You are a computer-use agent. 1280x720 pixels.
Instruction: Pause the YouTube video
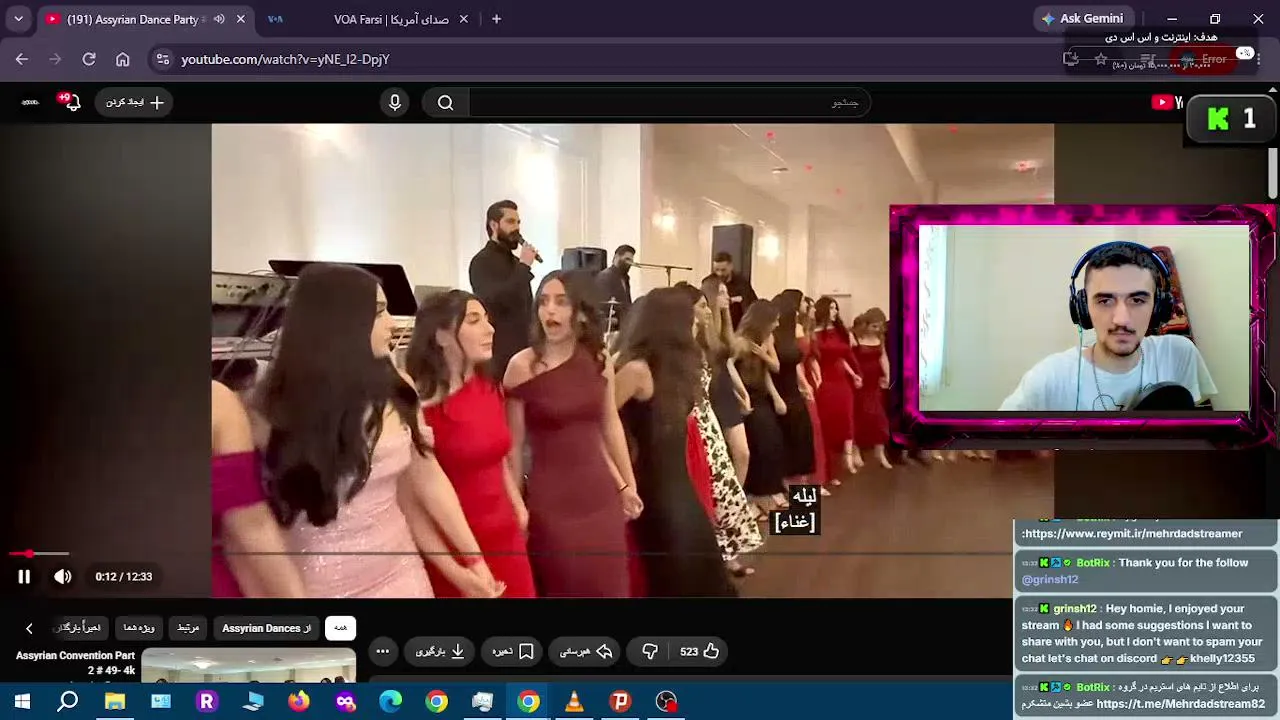(x=24, y=577)
